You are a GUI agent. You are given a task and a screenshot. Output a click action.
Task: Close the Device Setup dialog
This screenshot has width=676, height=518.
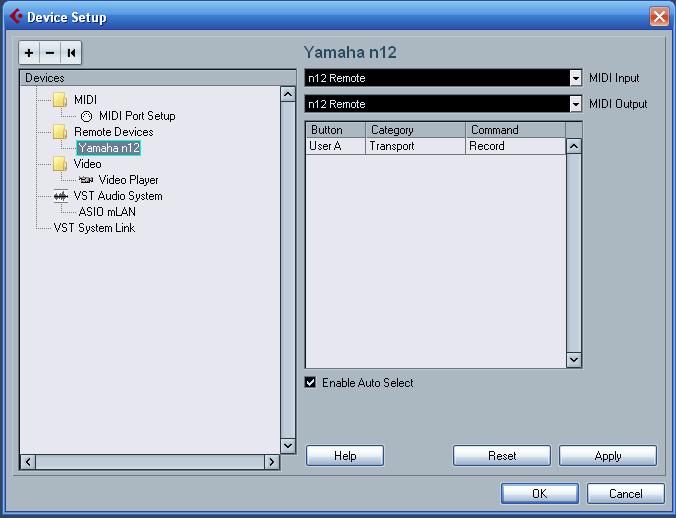point(659,17)
